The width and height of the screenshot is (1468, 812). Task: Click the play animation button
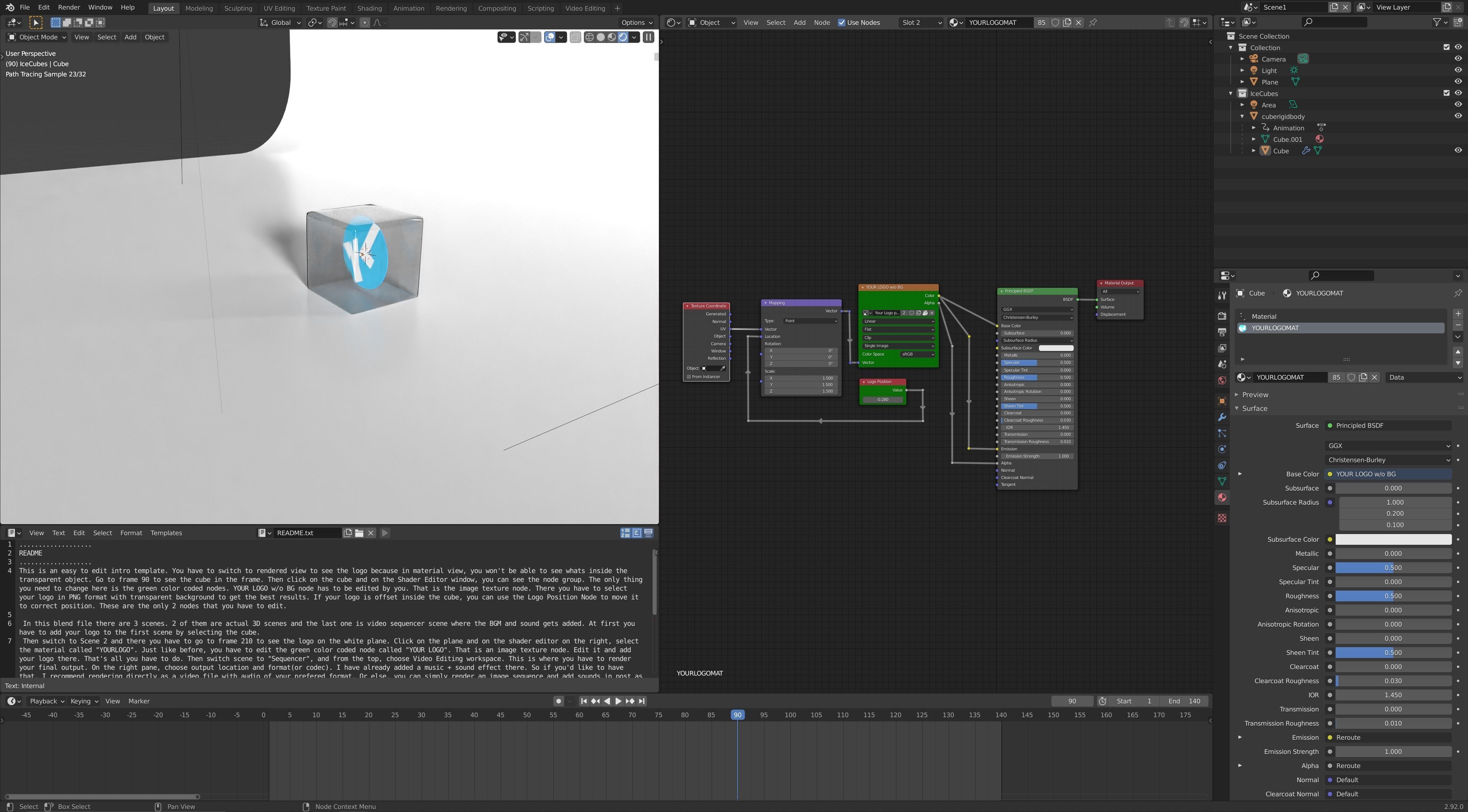click(x=618, y=702)
